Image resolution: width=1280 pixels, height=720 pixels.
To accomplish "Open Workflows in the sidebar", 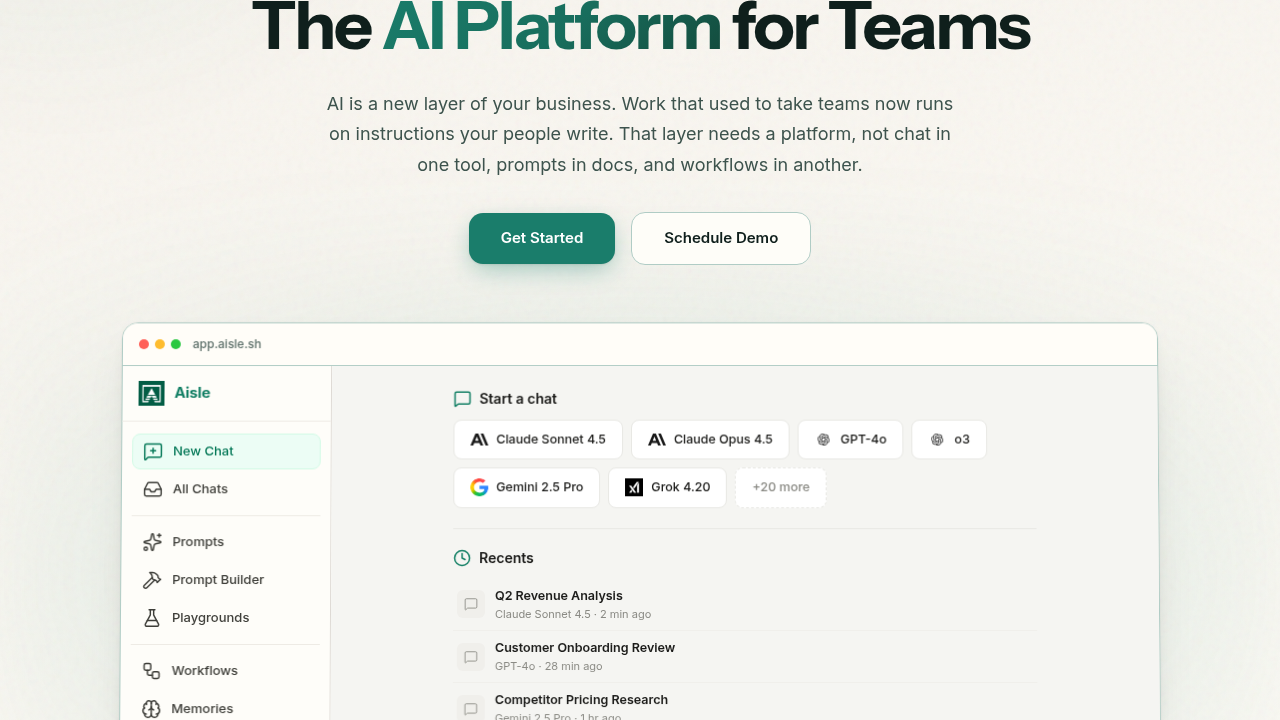I will click(x=226, y=671).
